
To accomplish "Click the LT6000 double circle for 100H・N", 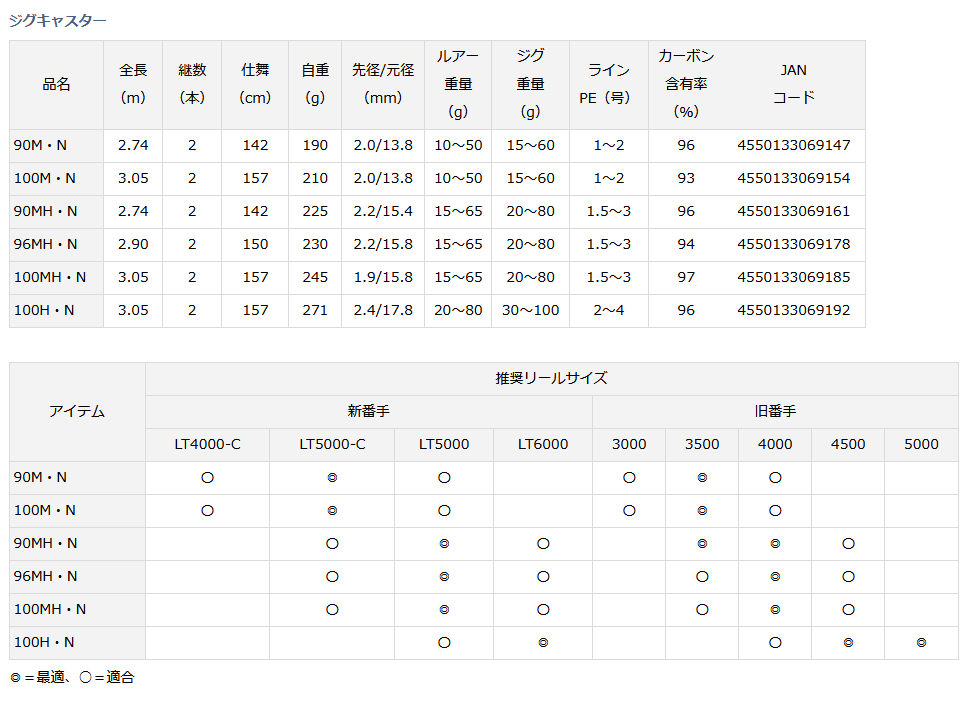I will tap(543, 643).
